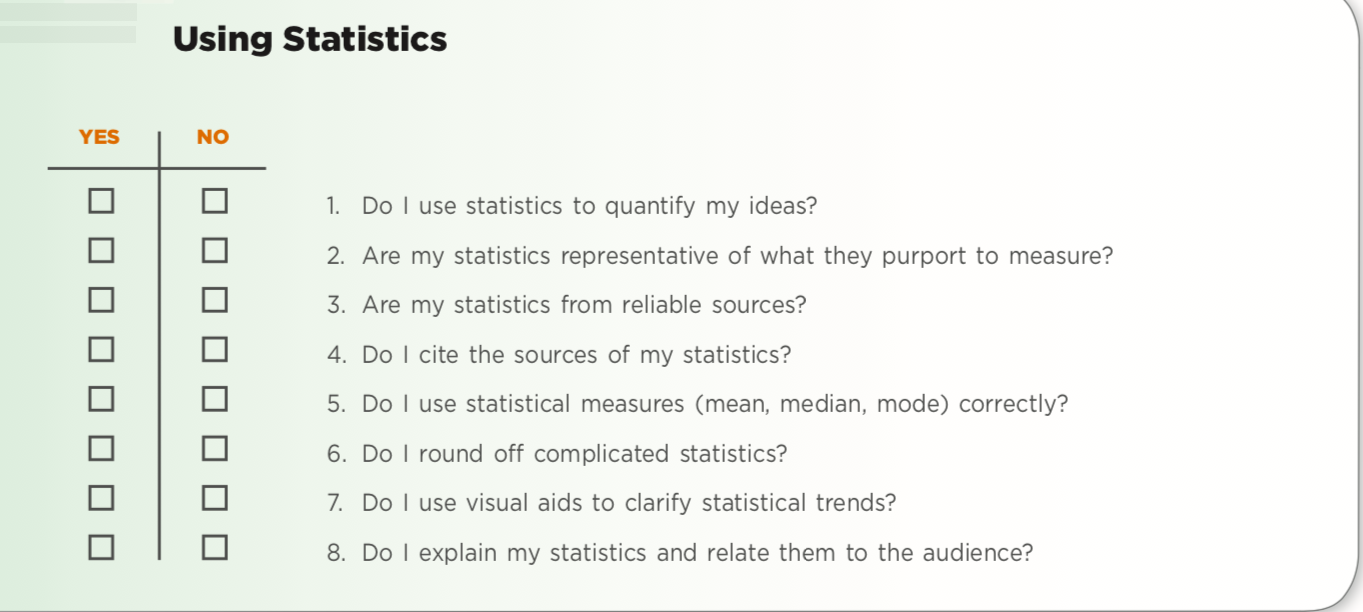Check YES for statistical measures question
1363x612 pixels.
(x=100, y=398)
